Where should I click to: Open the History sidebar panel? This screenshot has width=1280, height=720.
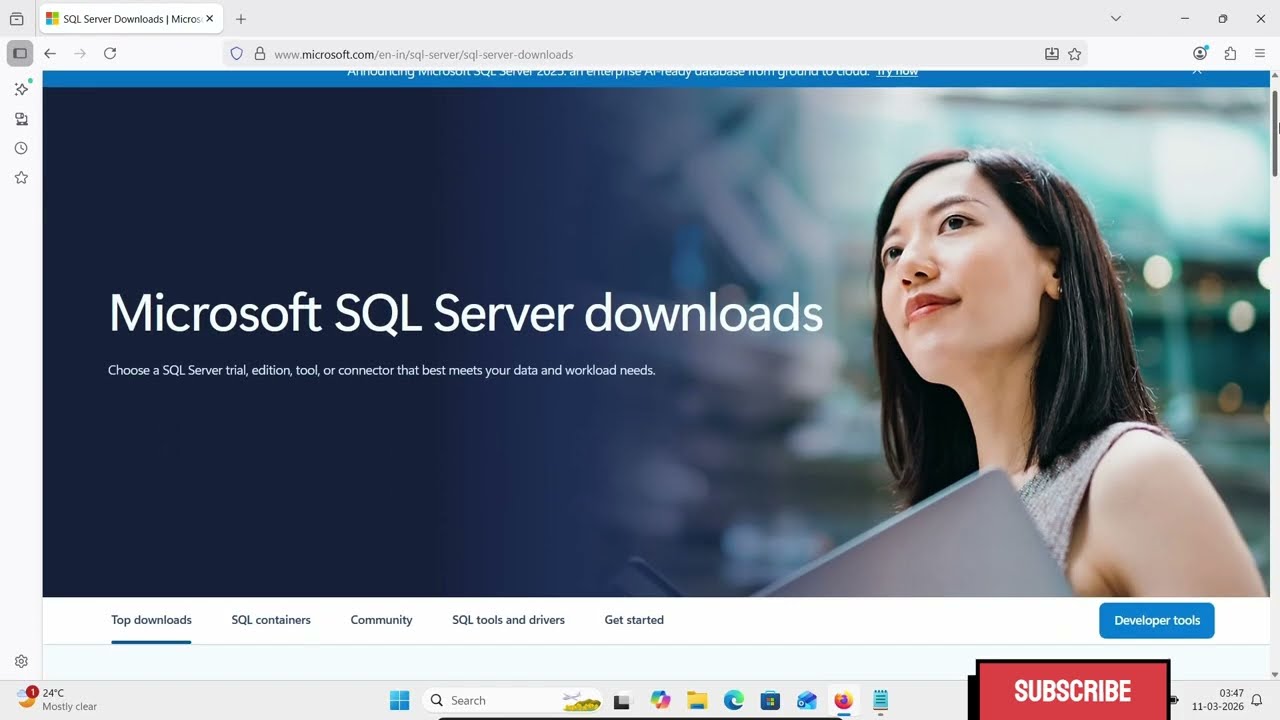click(x=21, y=148)
